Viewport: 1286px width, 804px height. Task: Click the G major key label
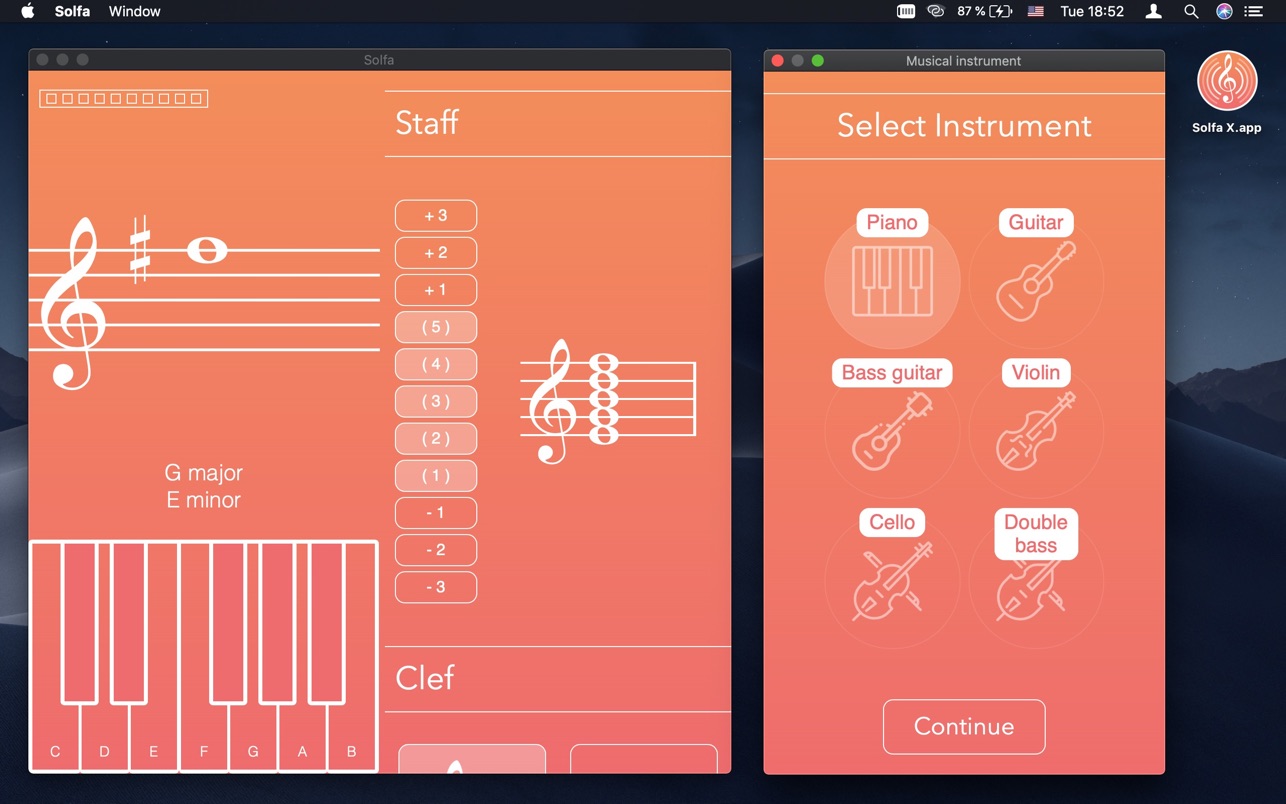pos(204,472)
